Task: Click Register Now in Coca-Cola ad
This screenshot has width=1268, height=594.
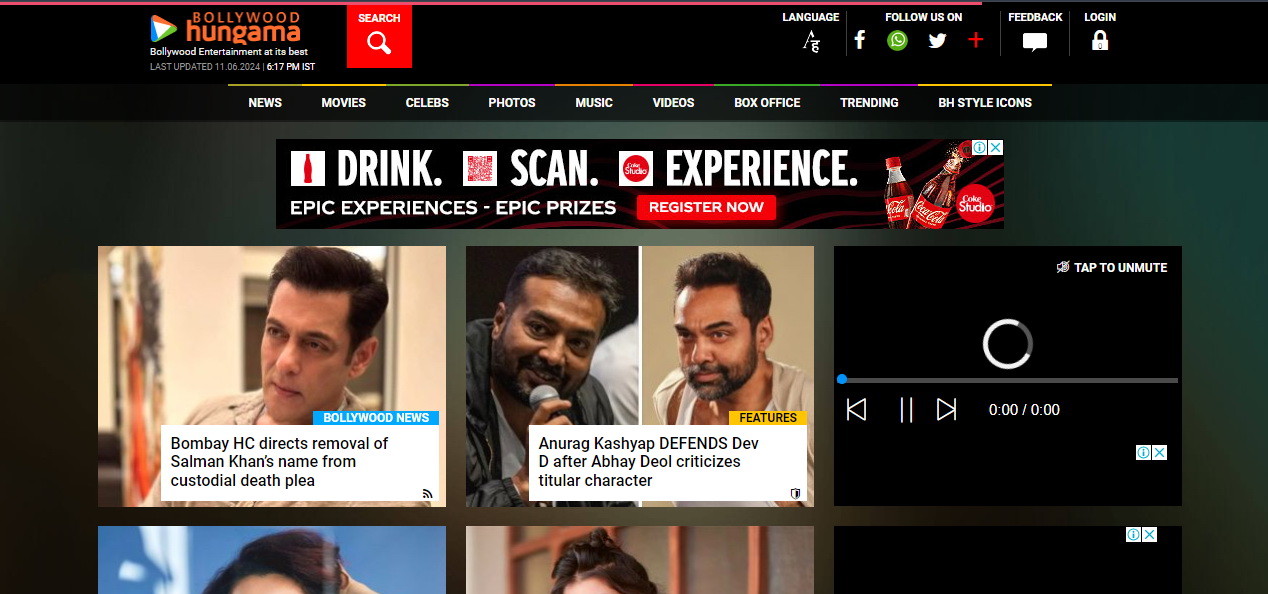Action: coord(706,207)
